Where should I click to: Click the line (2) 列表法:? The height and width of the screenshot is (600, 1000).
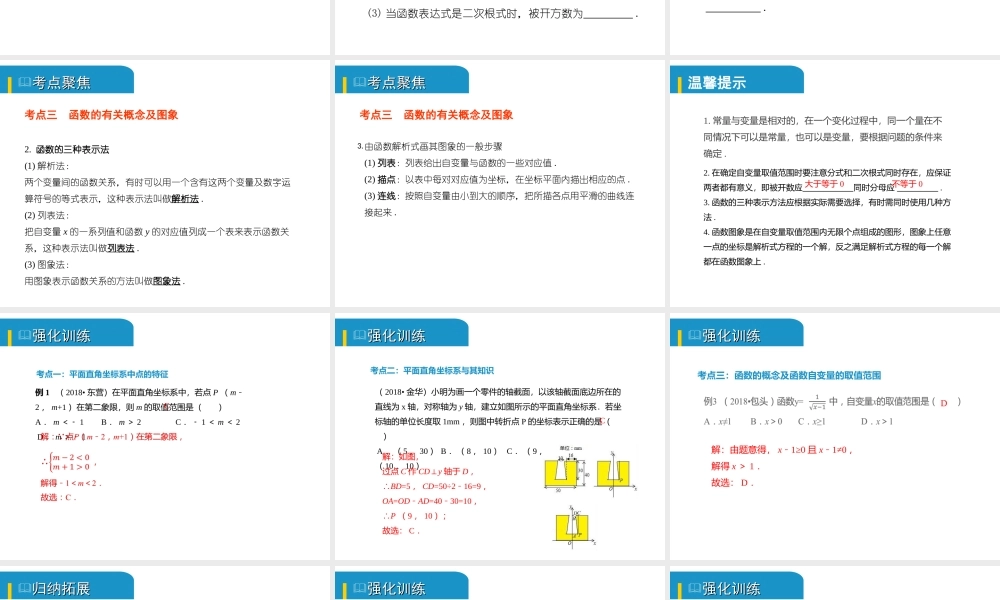(47, 216)
